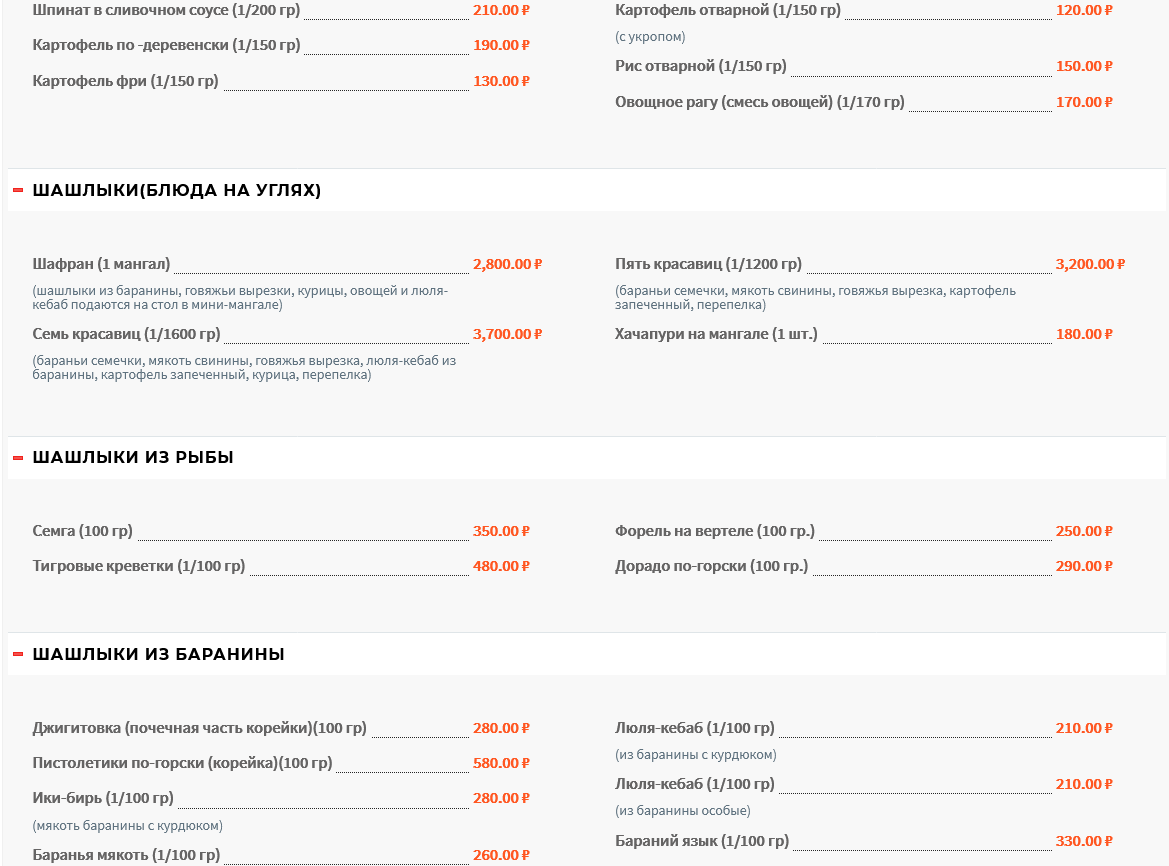
Task: Click Пистолетики по-горски (корейка) item
Action: pyautogui.click(x=182, y=763)
